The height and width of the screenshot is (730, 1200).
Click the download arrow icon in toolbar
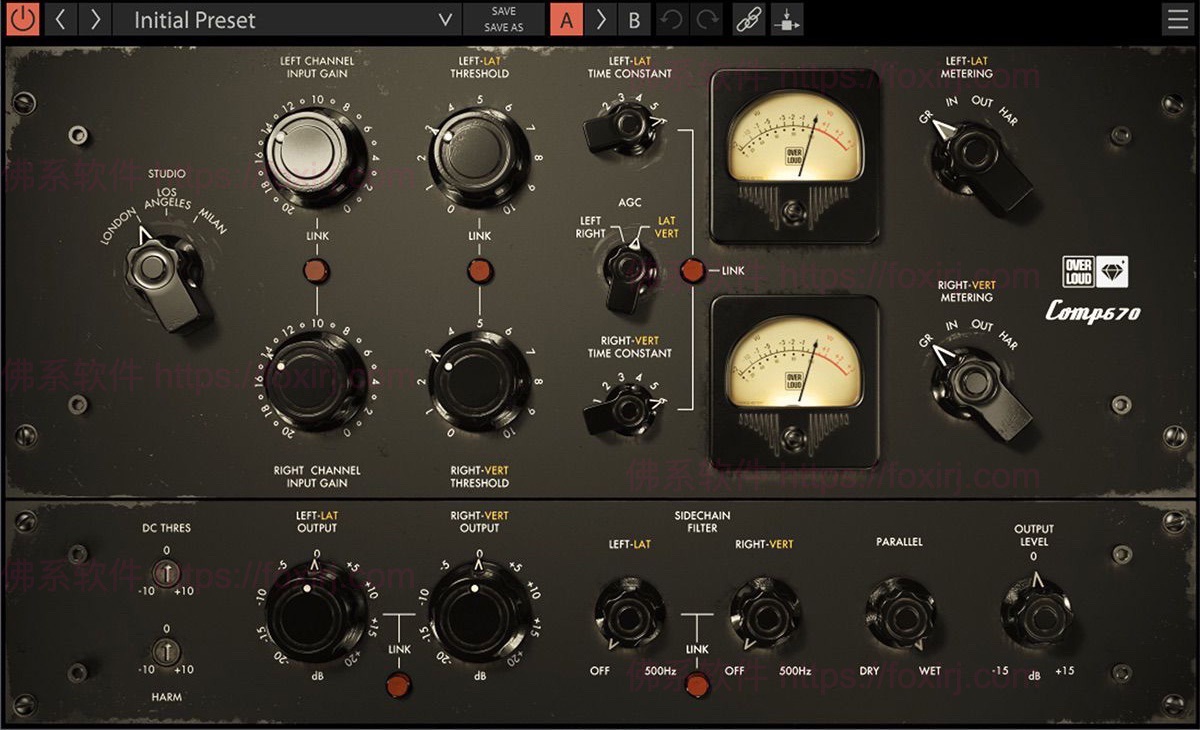point(787,20)
